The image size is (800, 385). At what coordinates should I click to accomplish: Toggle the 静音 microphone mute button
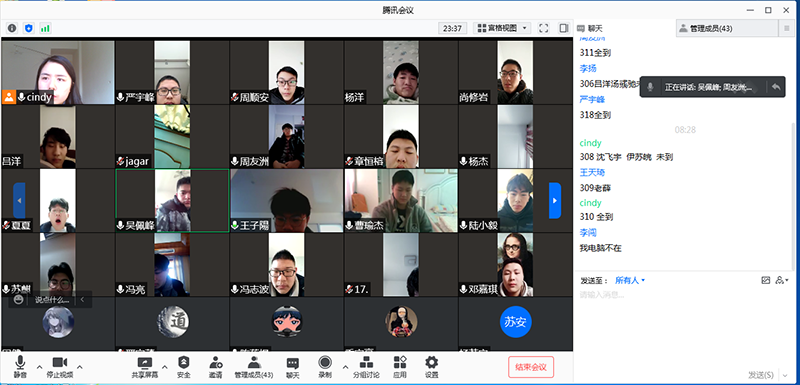[x=20, y=367]
